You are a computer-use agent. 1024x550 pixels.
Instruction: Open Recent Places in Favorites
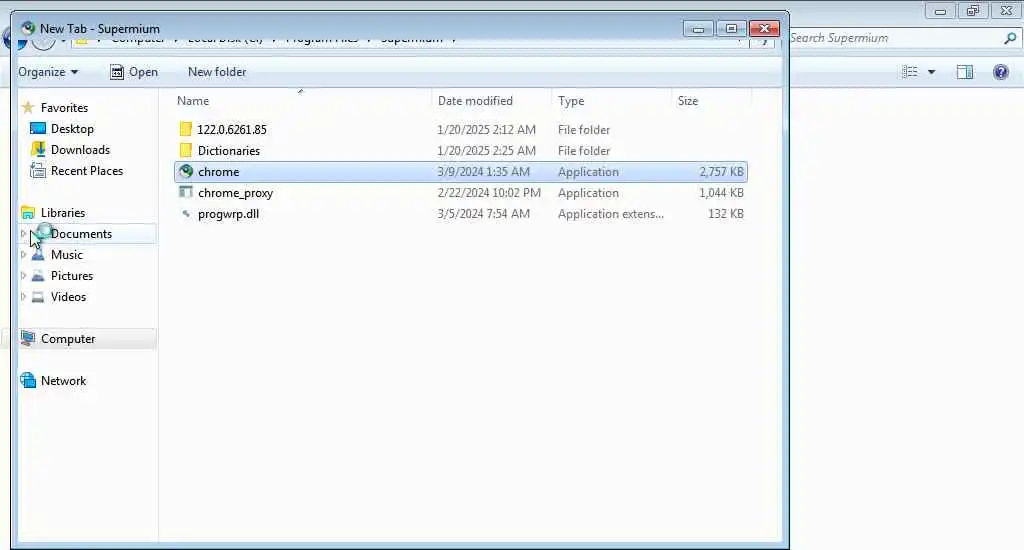point(86,170)
